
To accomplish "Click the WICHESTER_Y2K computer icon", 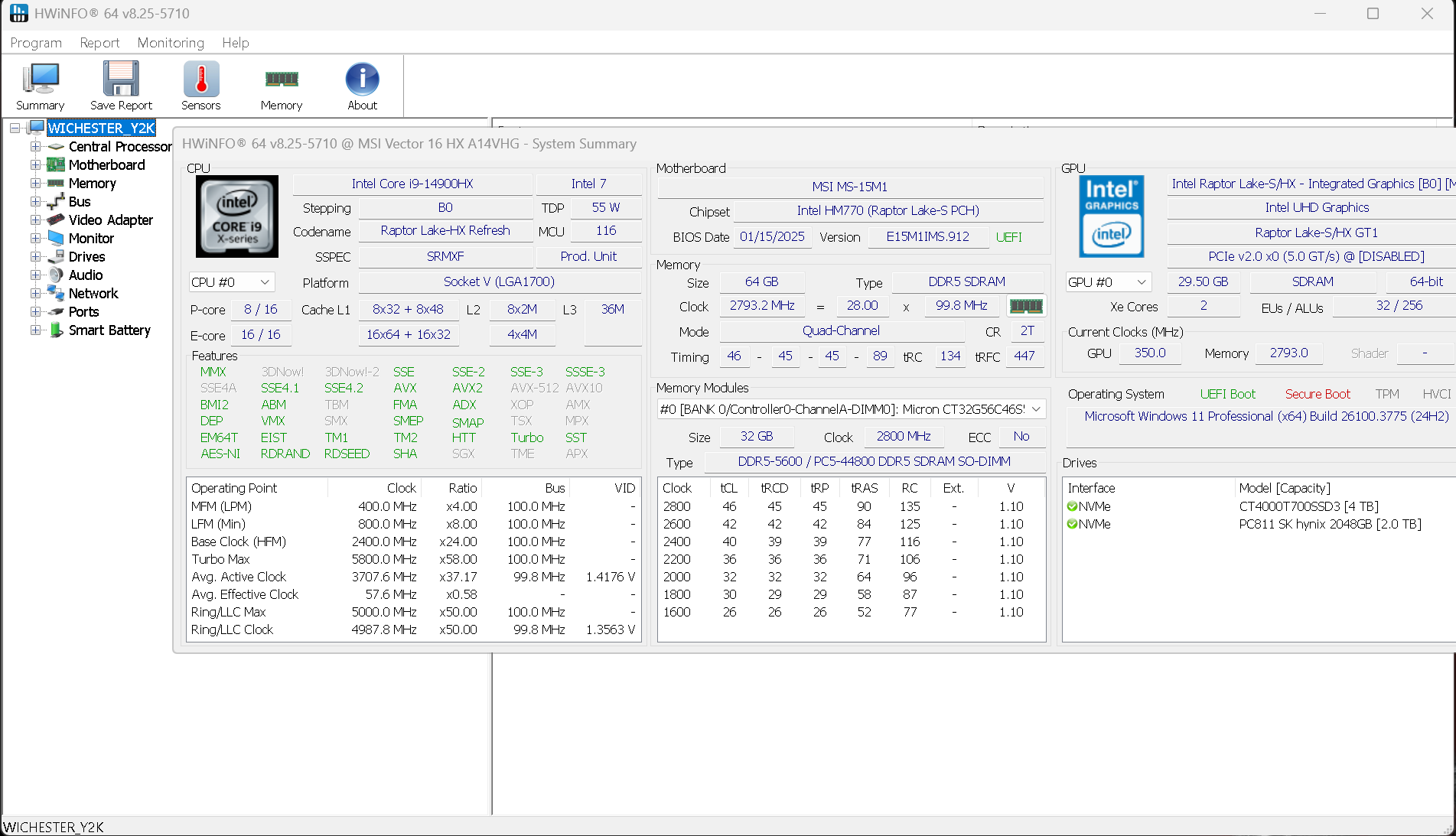I will (x=36, y=128).
